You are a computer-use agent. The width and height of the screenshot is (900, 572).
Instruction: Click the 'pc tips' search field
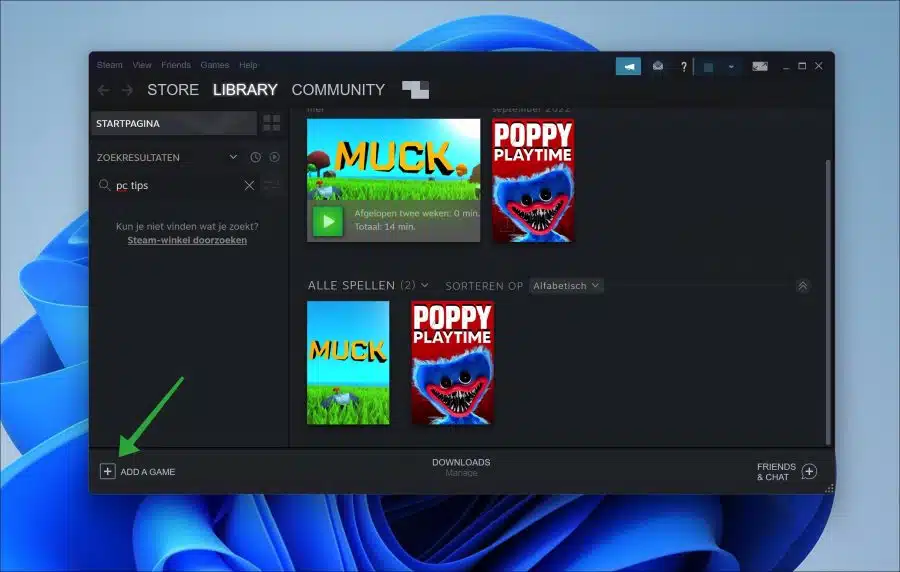[177, 185]
